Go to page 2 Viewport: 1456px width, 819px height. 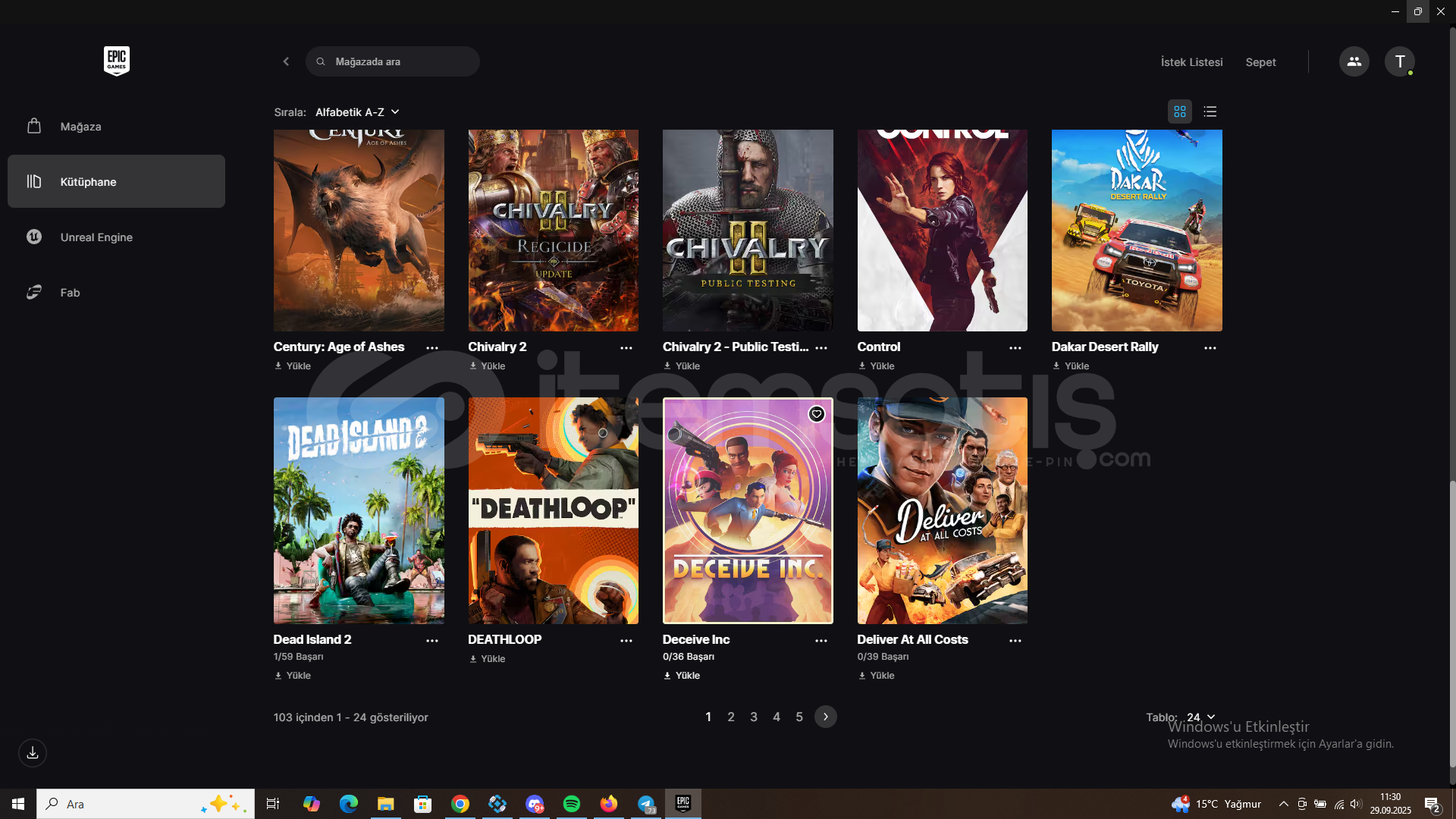click(x=731, y=717)
